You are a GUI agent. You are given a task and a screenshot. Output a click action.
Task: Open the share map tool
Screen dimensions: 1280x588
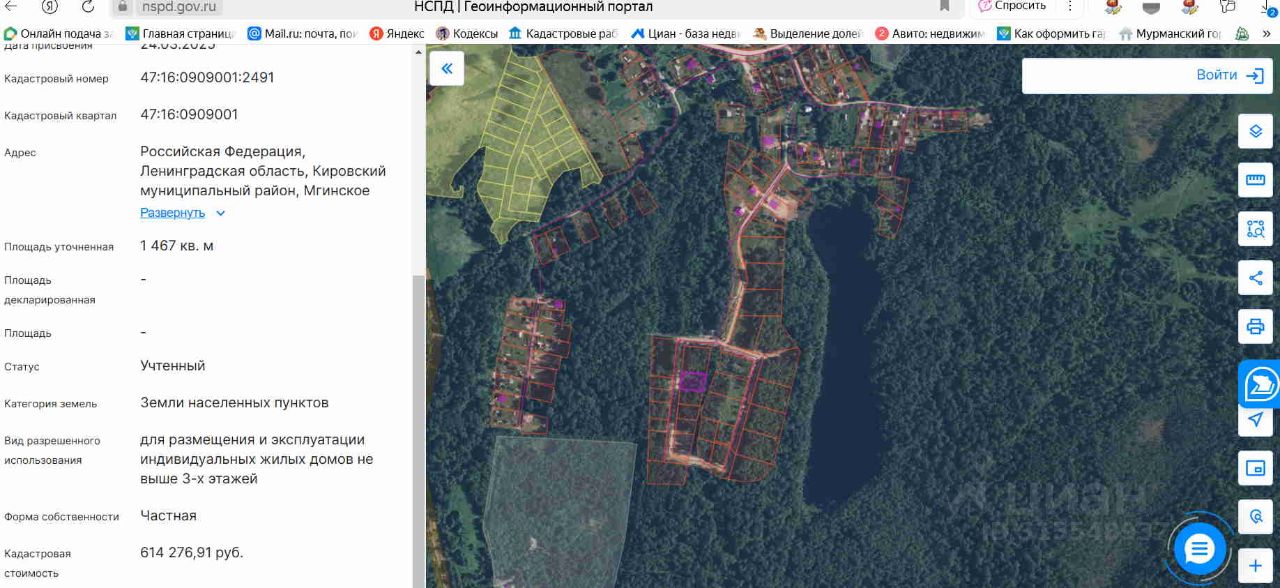click(x=1255, y=278)
